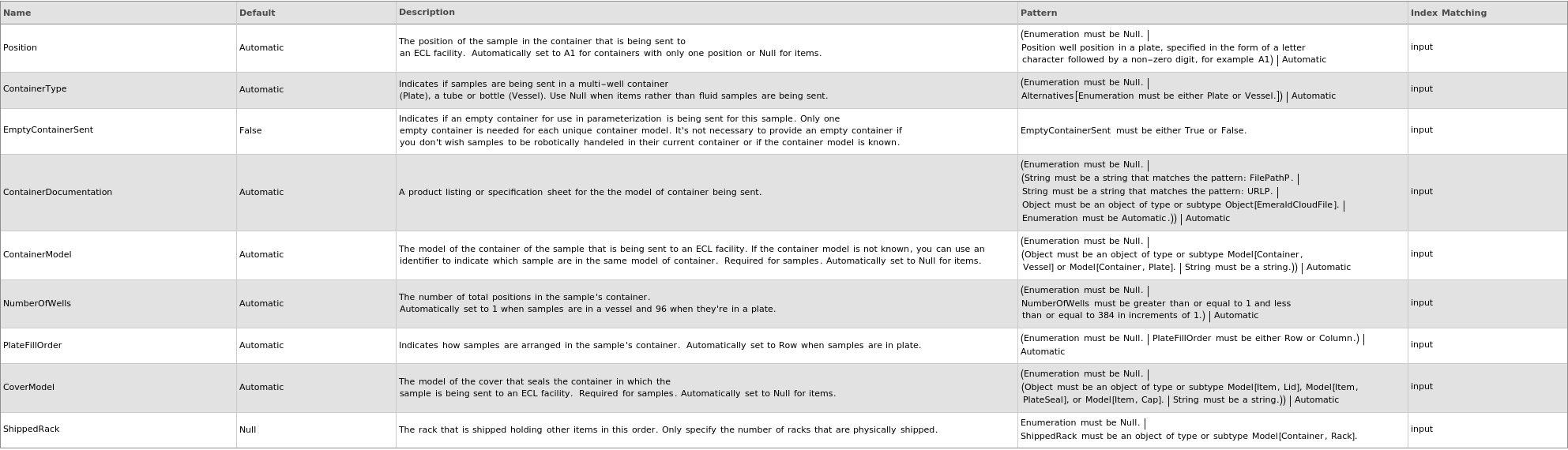Image resolution: width=1568 pixels, height=450 pixels.
Task: Select the NumberOfWells option name
Action: click(x=37, y=304)
